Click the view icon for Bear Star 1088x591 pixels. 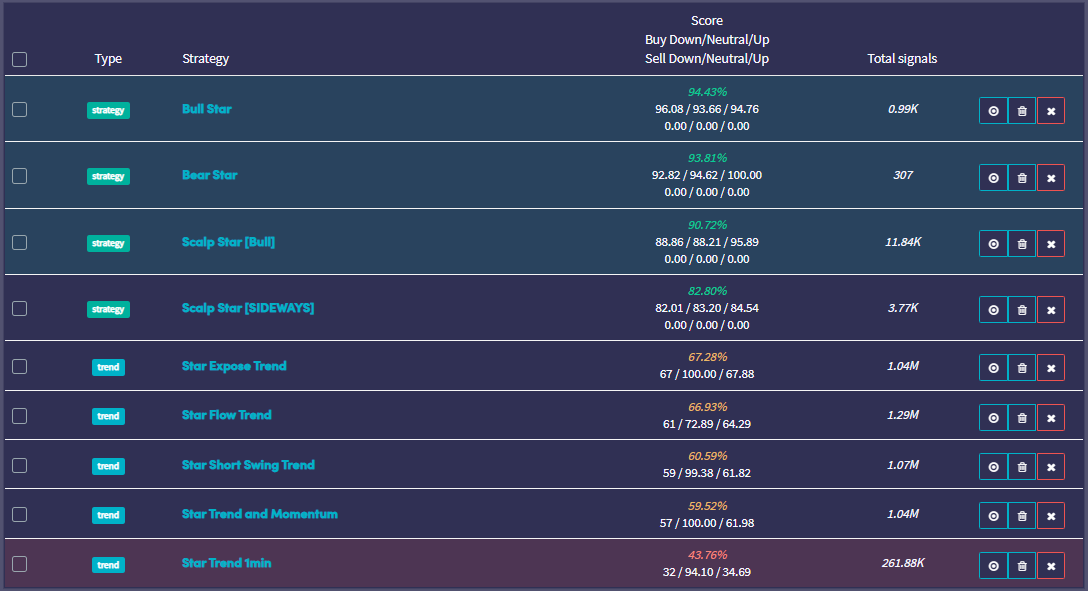coord(993,178)
